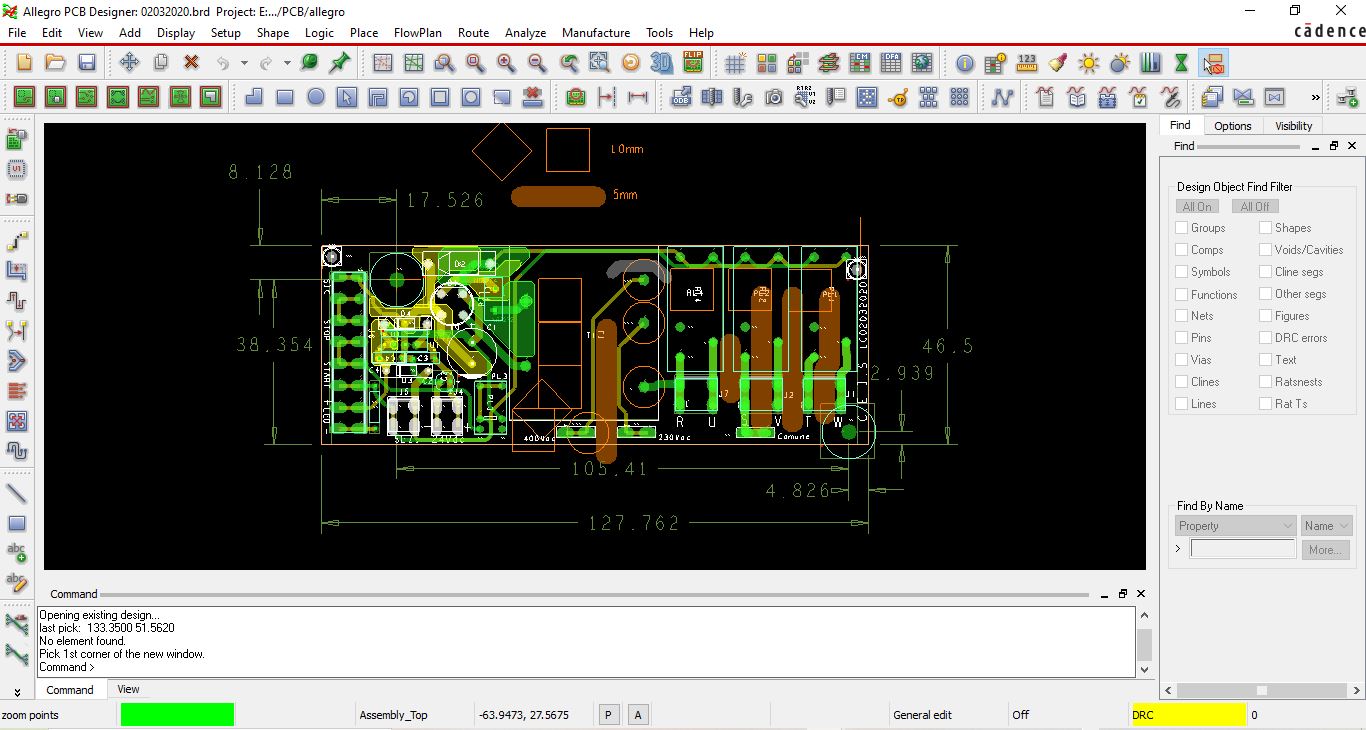
Task: Open the Property dropdown in Find By Name
Action: (1236, 526)
